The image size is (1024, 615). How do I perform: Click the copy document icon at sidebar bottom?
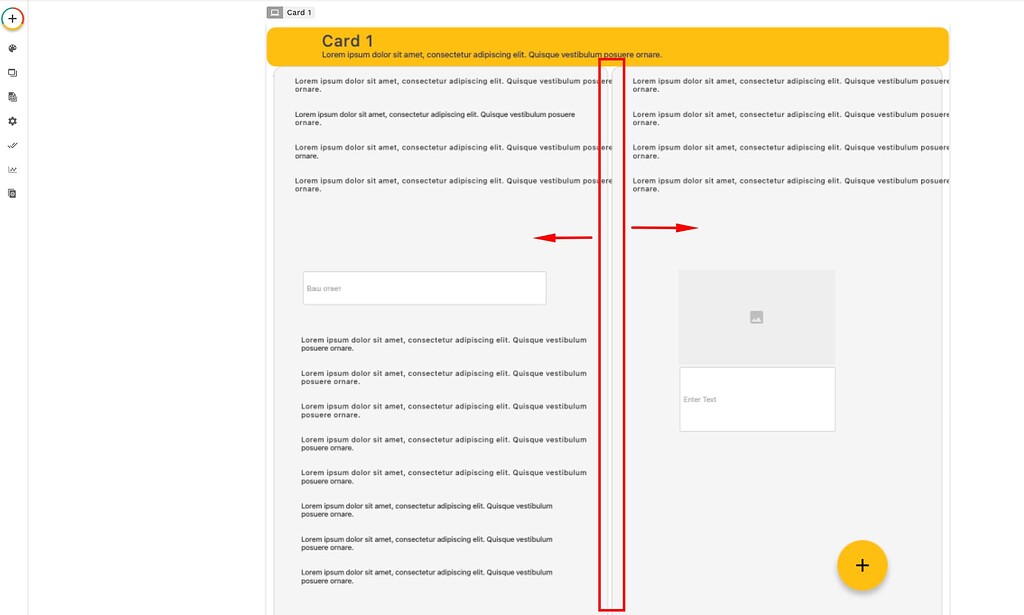[x=12, y=192]
